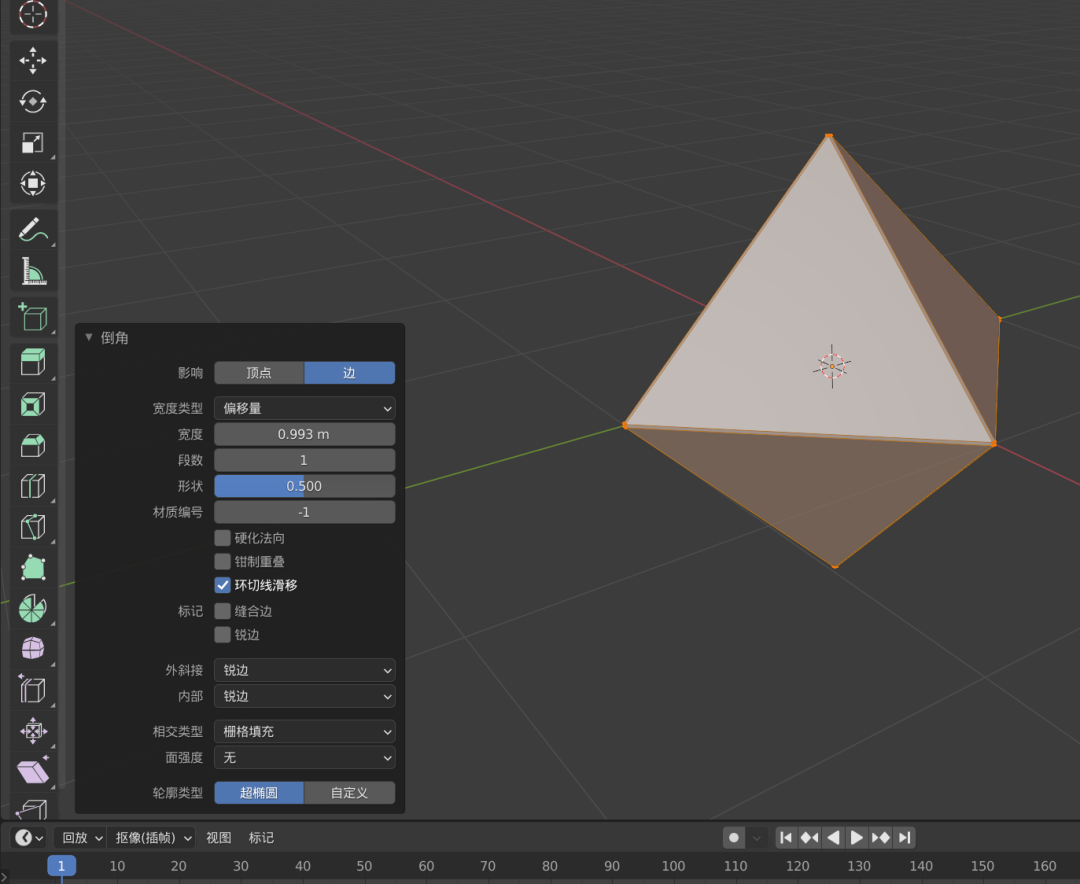Set bevel affect to 顶点 (vertices)

pyautogui.click(x=259, y=373)
